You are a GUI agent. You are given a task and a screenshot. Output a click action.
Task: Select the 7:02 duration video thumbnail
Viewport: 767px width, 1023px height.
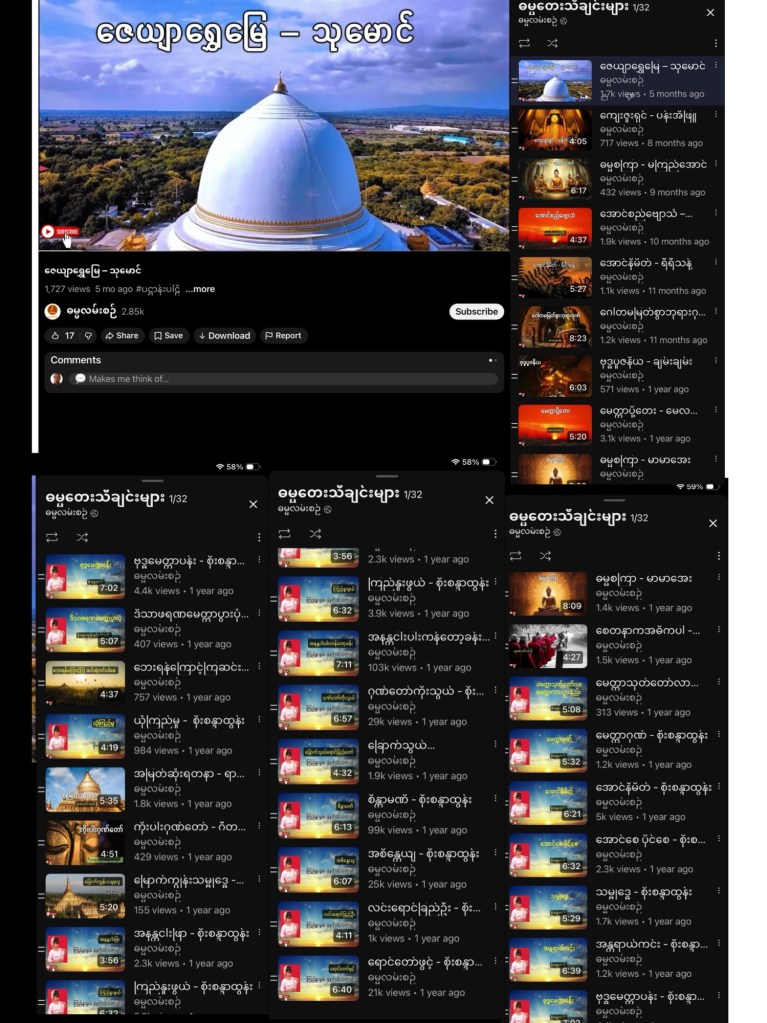pos(85,577)
